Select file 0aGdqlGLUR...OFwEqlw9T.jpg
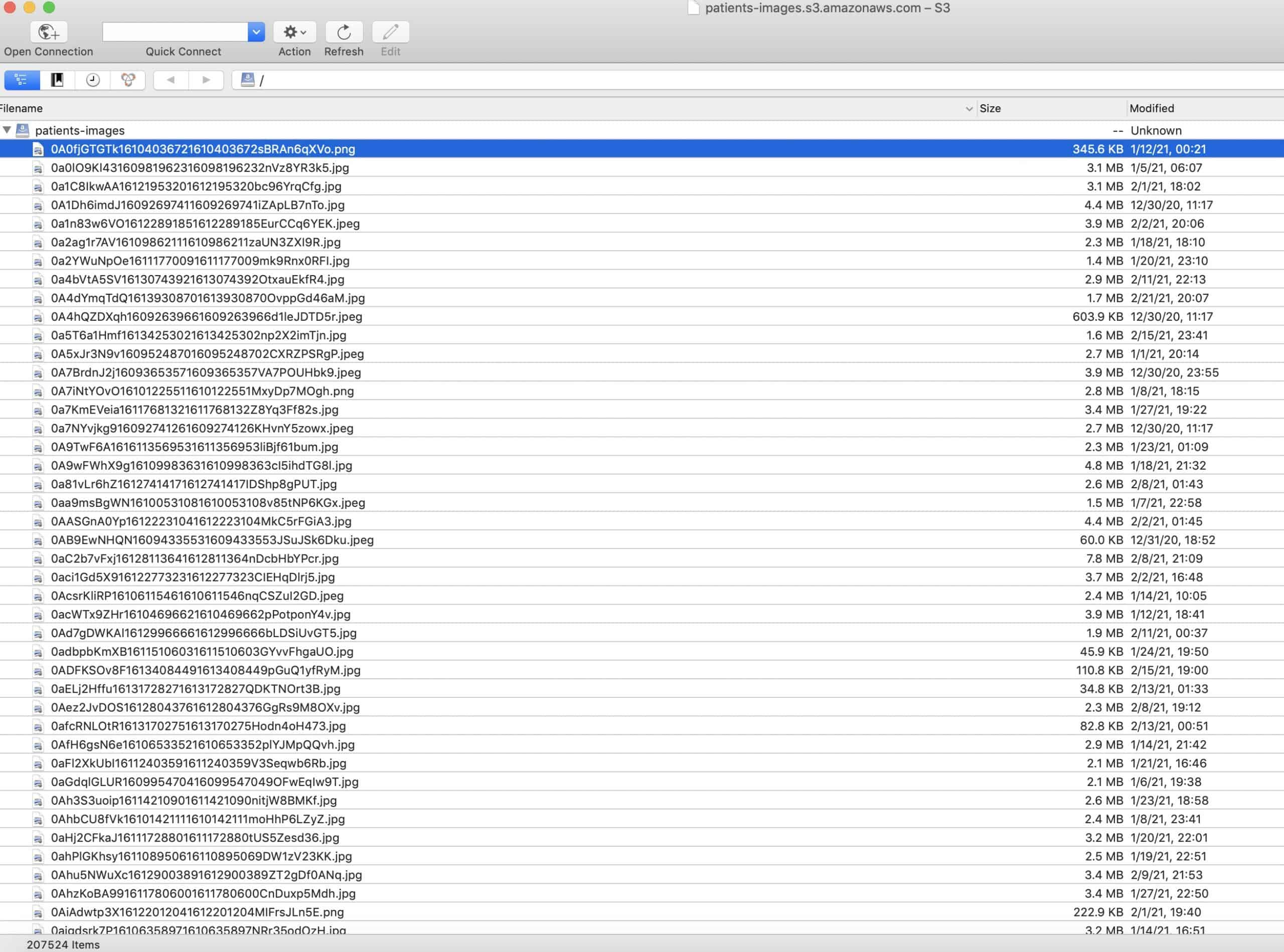 [x=641, y=782]
